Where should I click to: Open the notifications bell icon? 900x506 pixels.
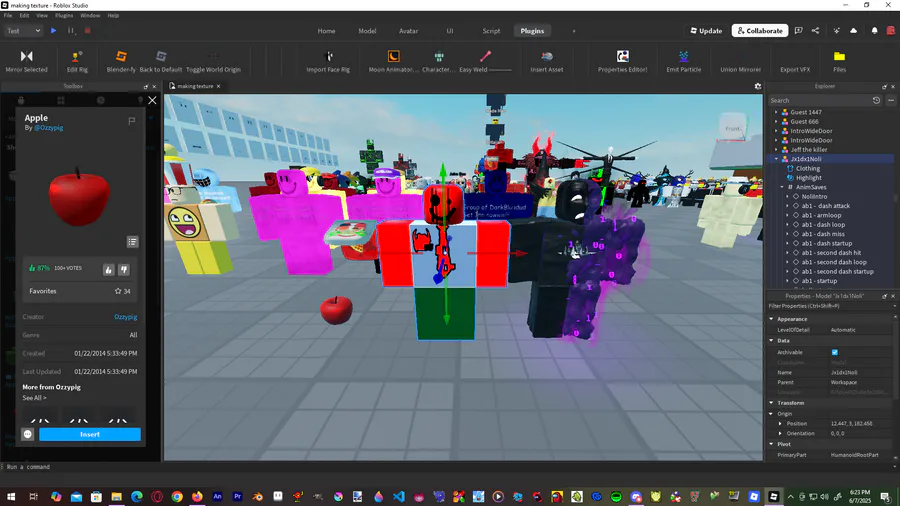tap(874, 31)
